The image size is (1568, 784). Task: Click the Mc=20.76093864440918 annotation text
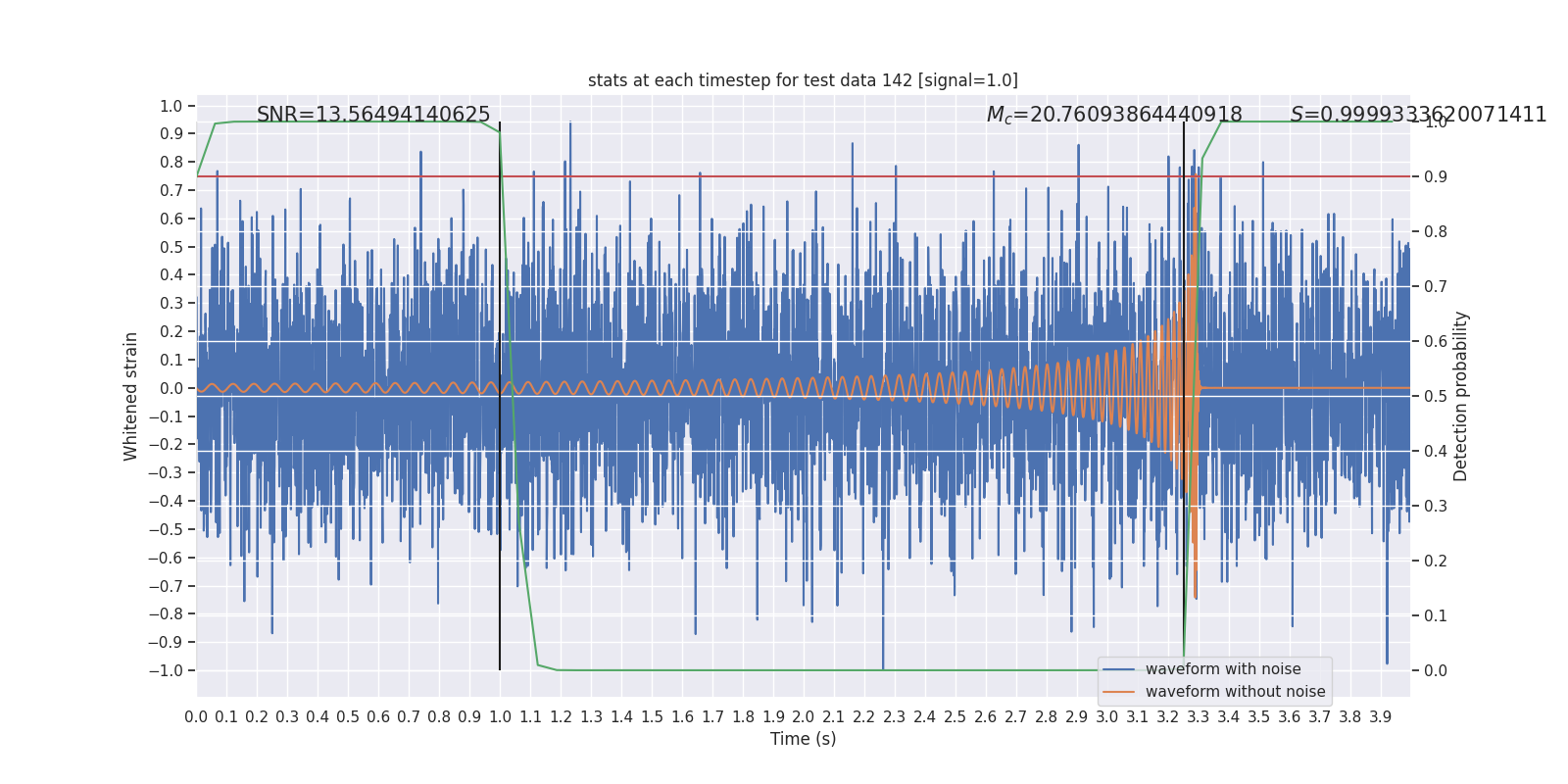pyautogui.click(x=1114, y=115)
